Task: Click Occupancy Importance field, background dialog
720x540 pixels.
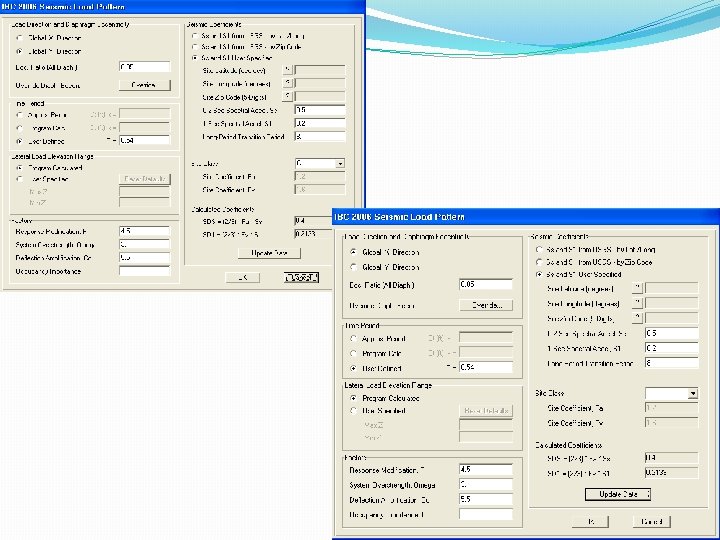Action: [x=144, y=271]
